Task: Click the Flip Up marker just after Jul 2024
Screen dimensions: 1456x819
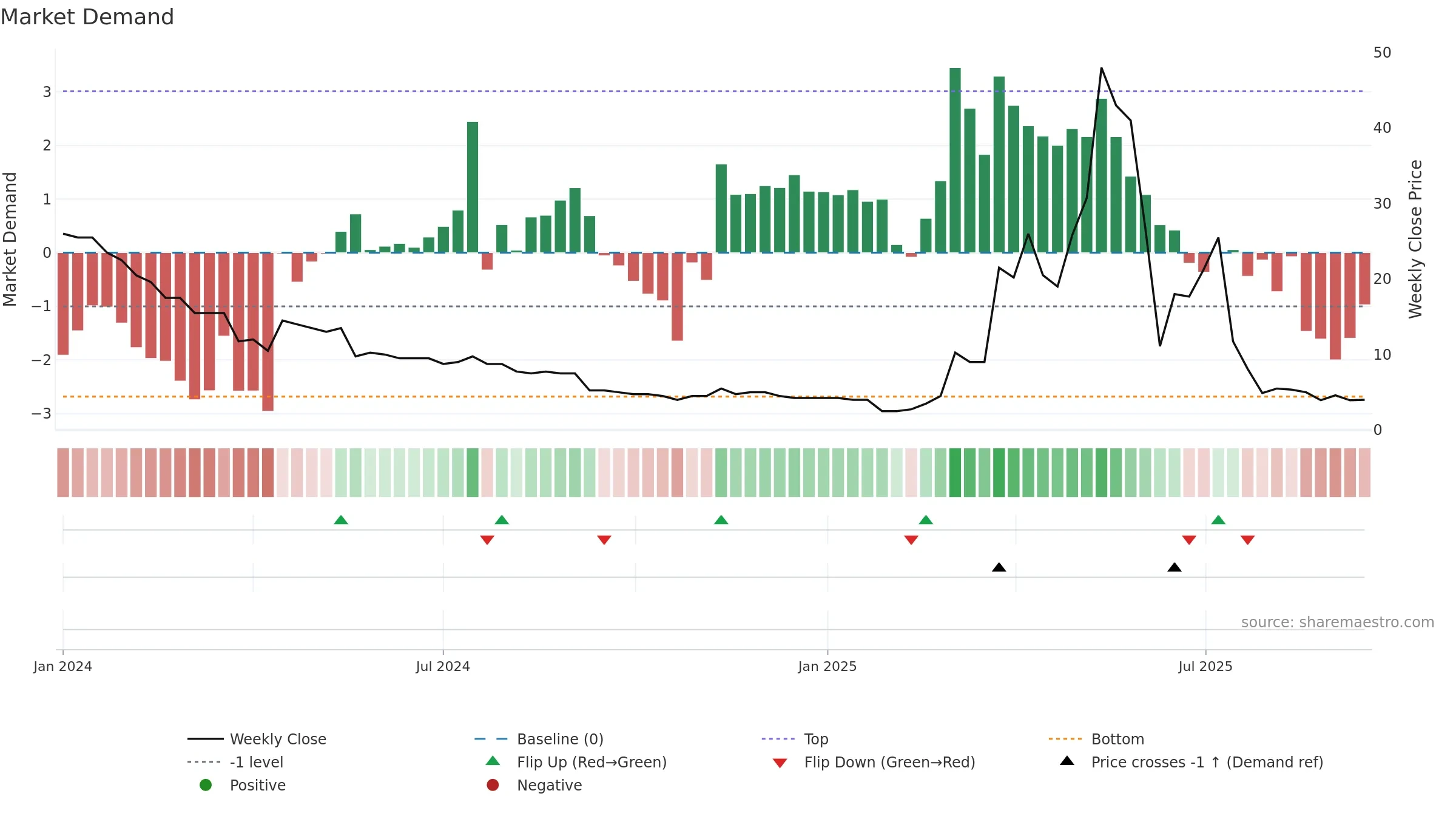Action: click(502, 520)
